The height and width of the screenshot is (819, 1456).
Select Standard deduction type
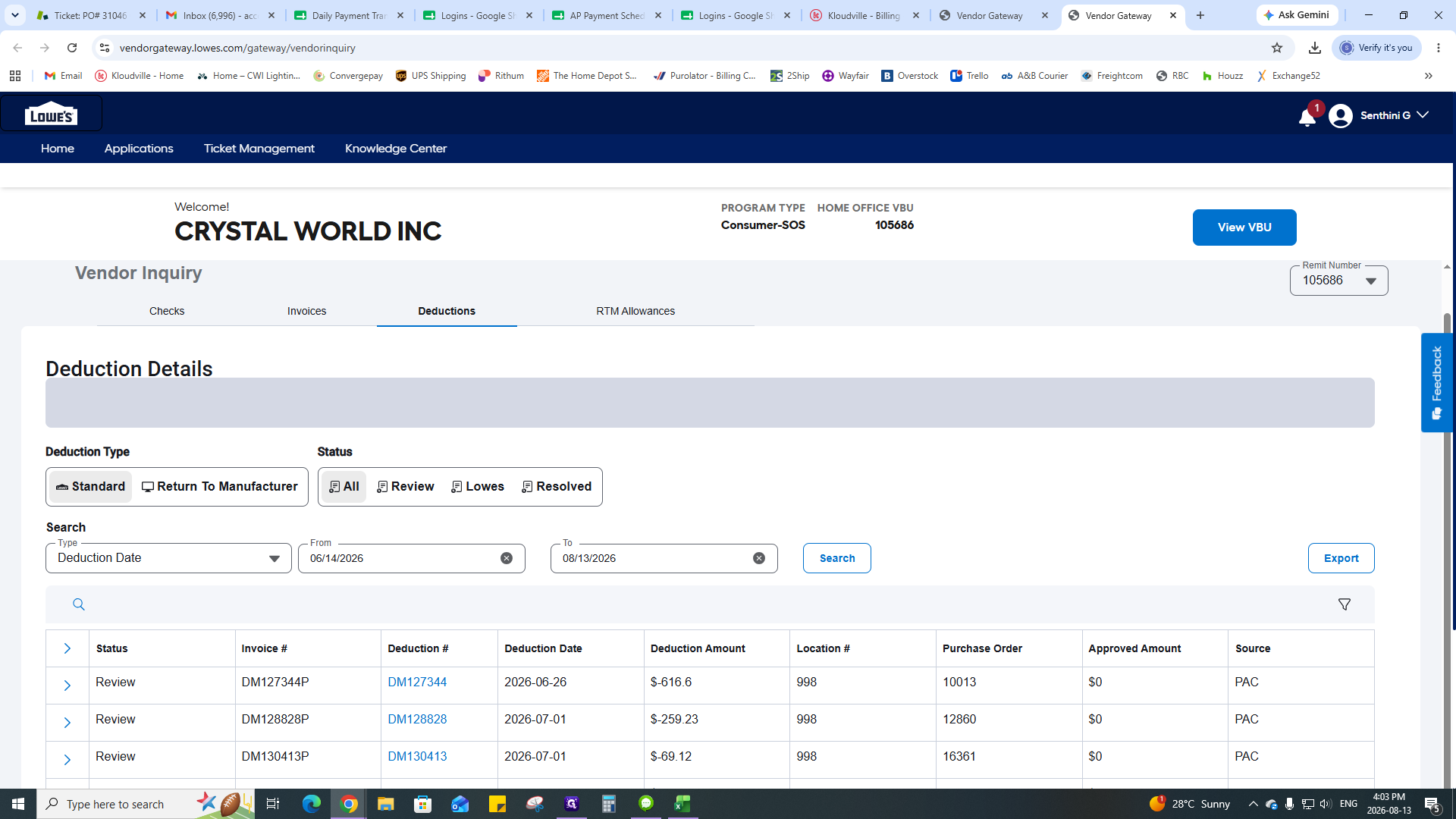(x=91, y=487)
